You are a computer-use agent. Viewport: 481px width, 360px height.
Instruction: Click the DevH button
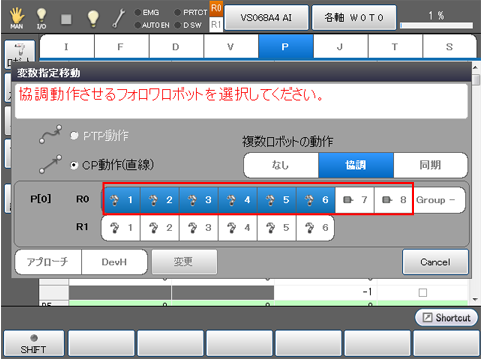[114, 262]
